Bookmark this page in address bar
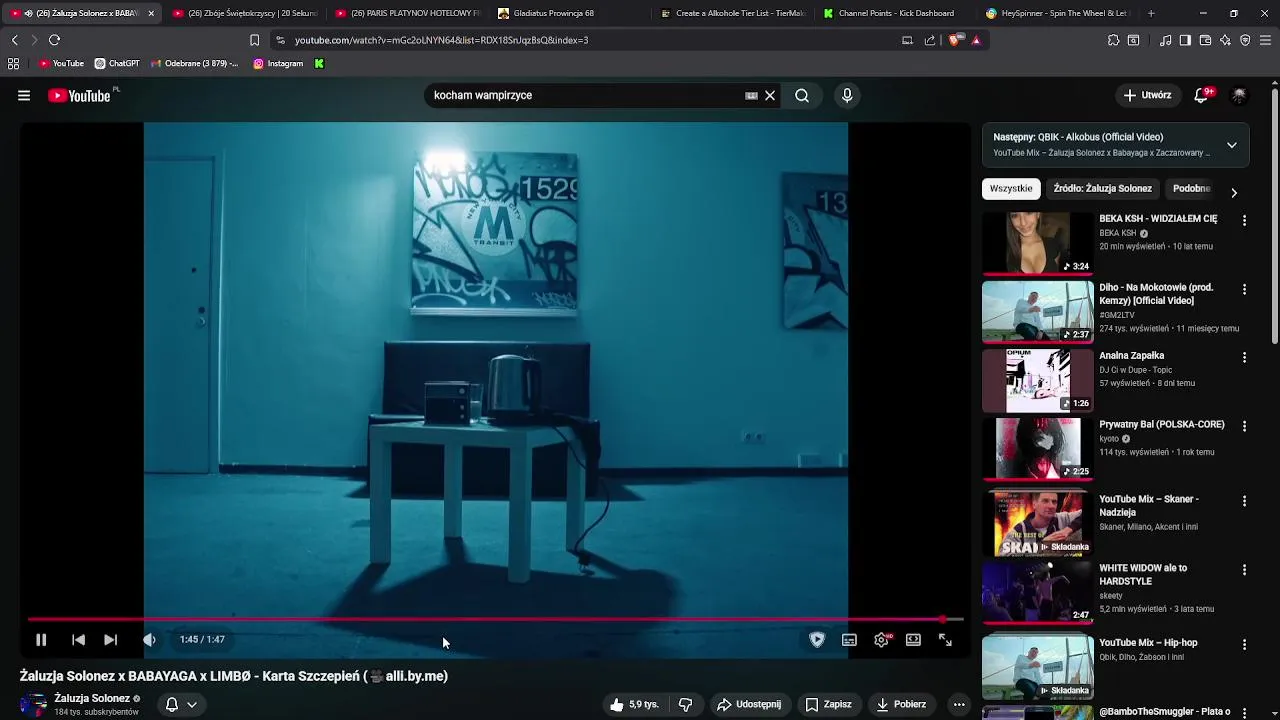The height and width of the screenshot is (720, 1280). tap(254, 40)
